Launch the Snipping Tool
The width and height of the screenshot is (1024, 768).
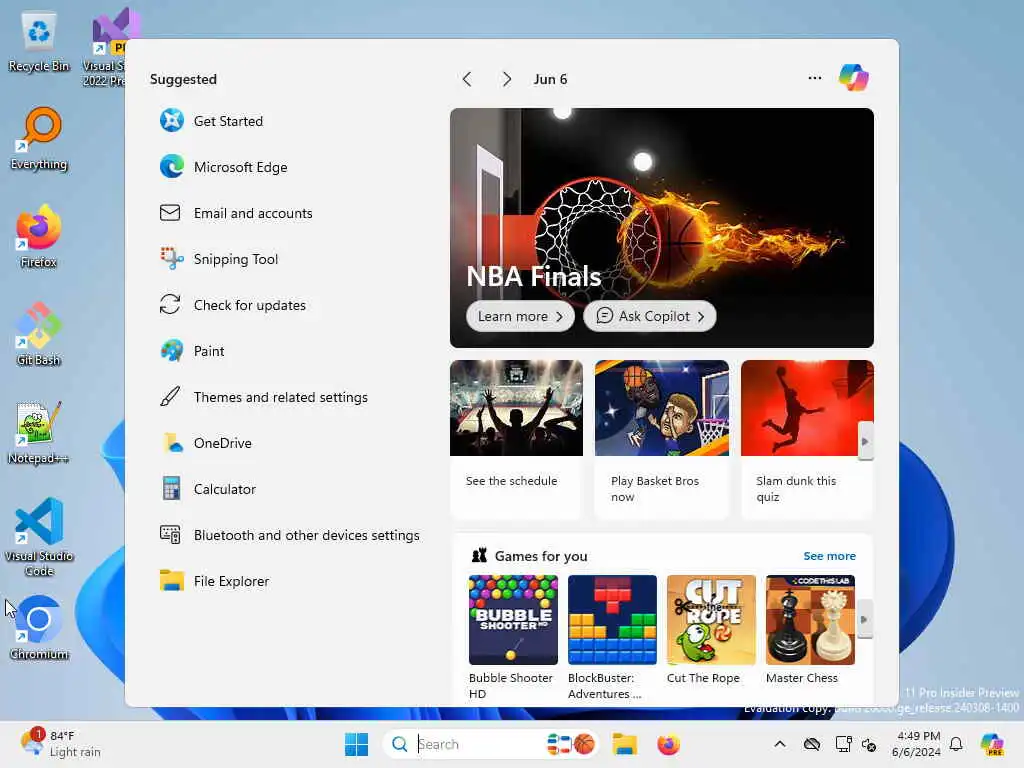[x=219, y=259]
